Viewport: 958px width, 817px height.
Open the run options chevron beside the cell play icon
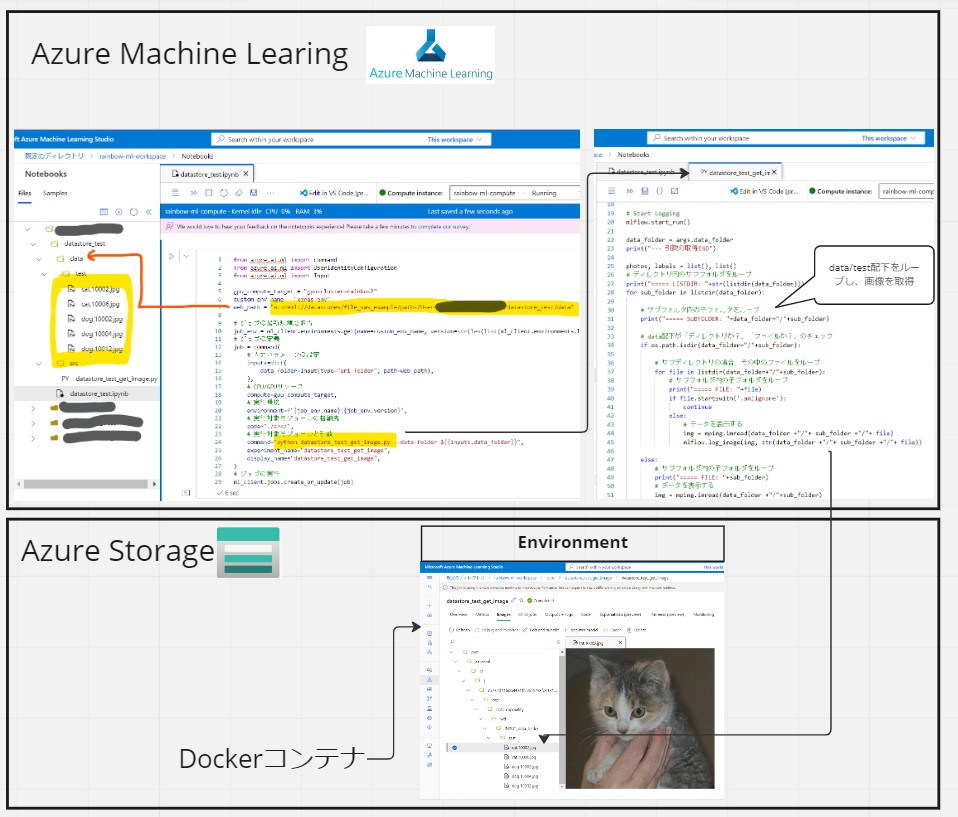click(186, 257)
